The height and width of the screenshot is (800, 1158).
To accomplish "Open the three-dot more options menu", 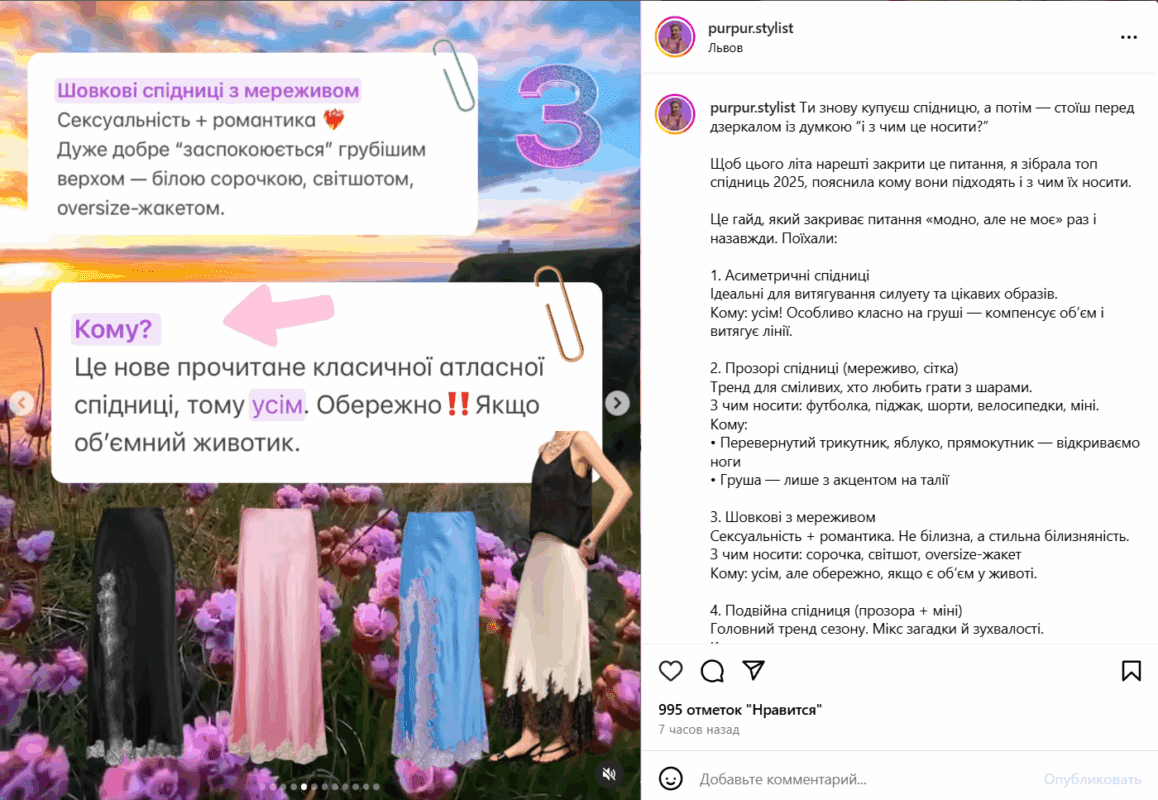I will 1128,37.
